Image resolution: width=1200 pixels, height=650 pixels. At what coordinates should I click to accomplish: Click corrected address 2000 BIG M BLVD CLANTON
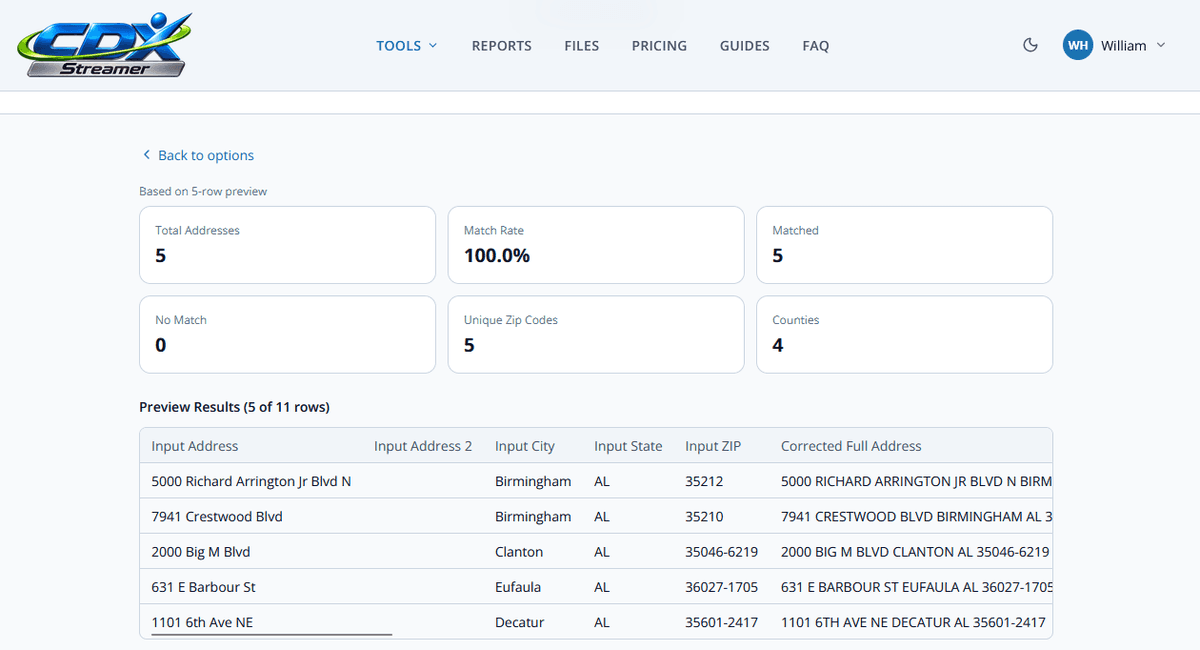915,552
